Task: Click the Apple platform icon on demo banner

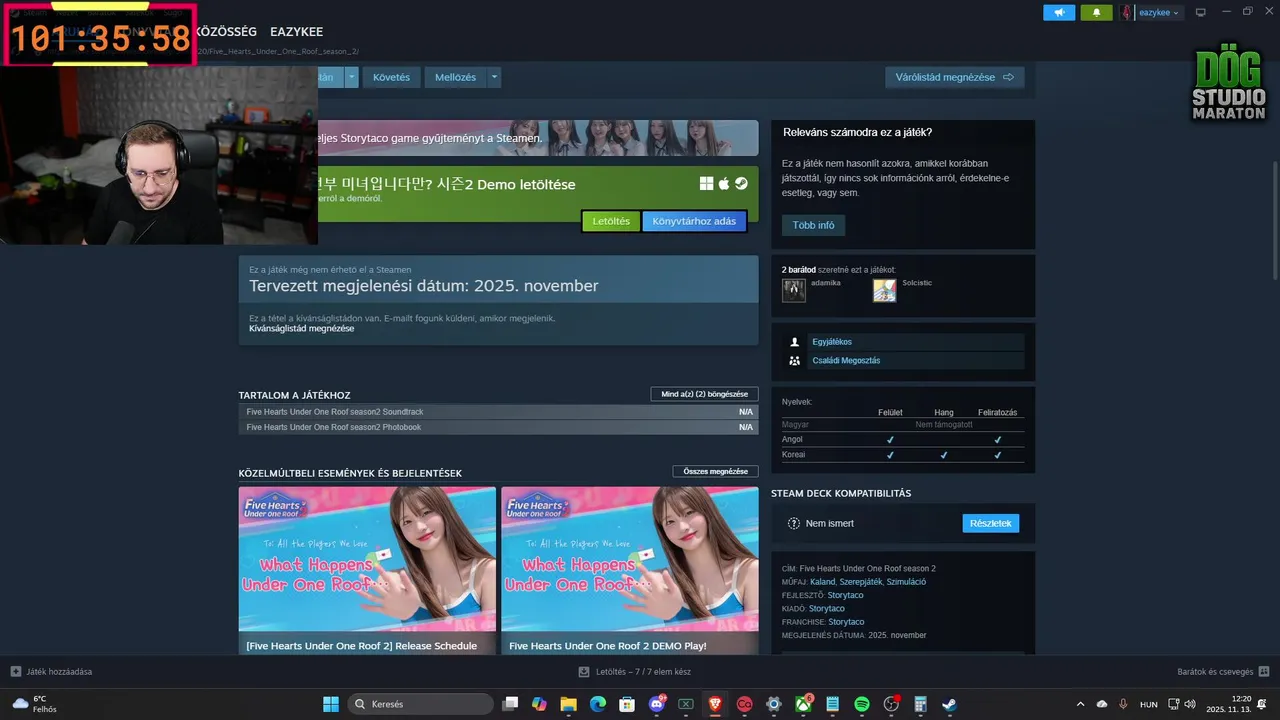Action: pos(724,184)
